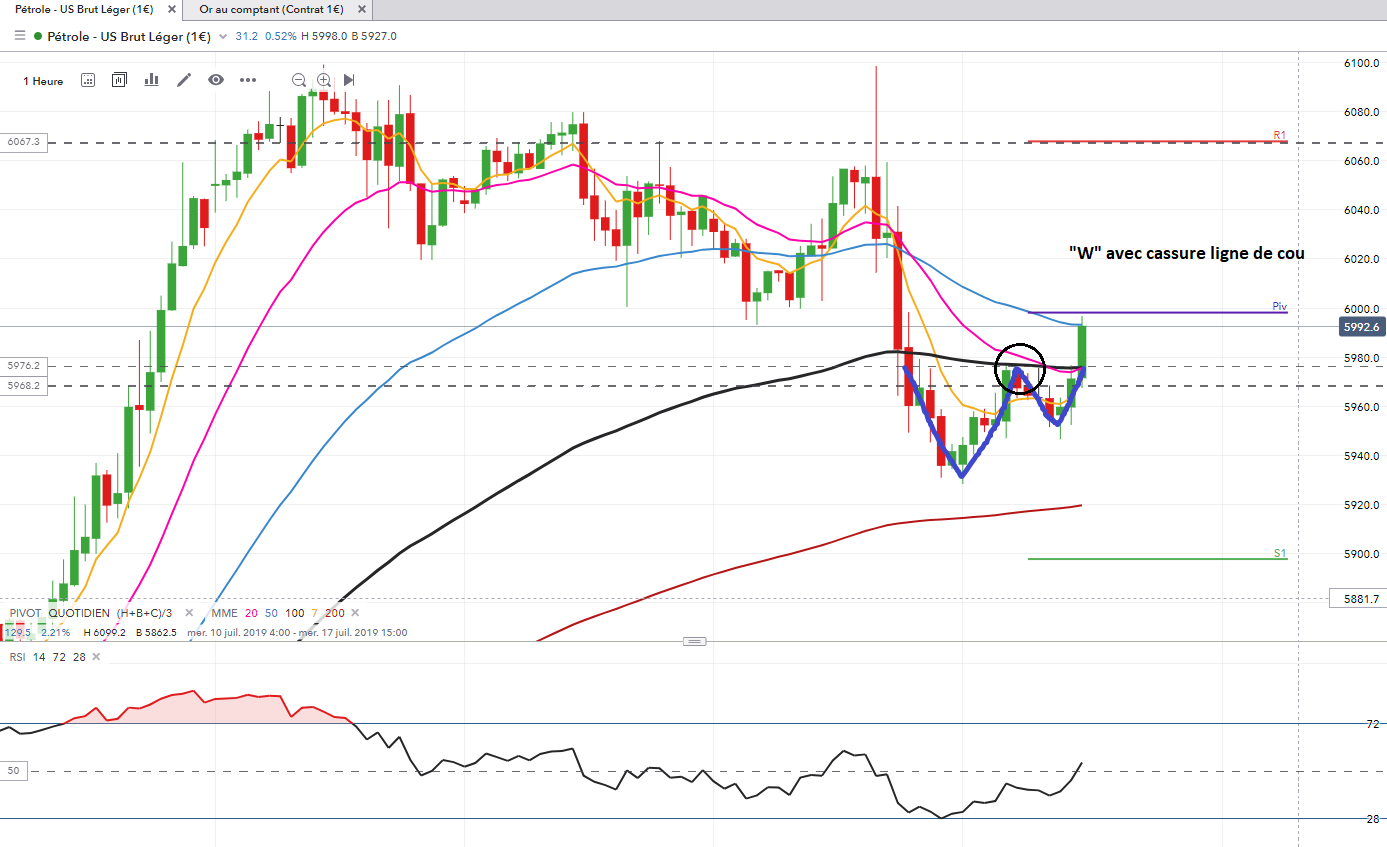This screenshot has width=1387, height=847.
Task: Open the indicators bar-chart icon
Action: point(152,80)
